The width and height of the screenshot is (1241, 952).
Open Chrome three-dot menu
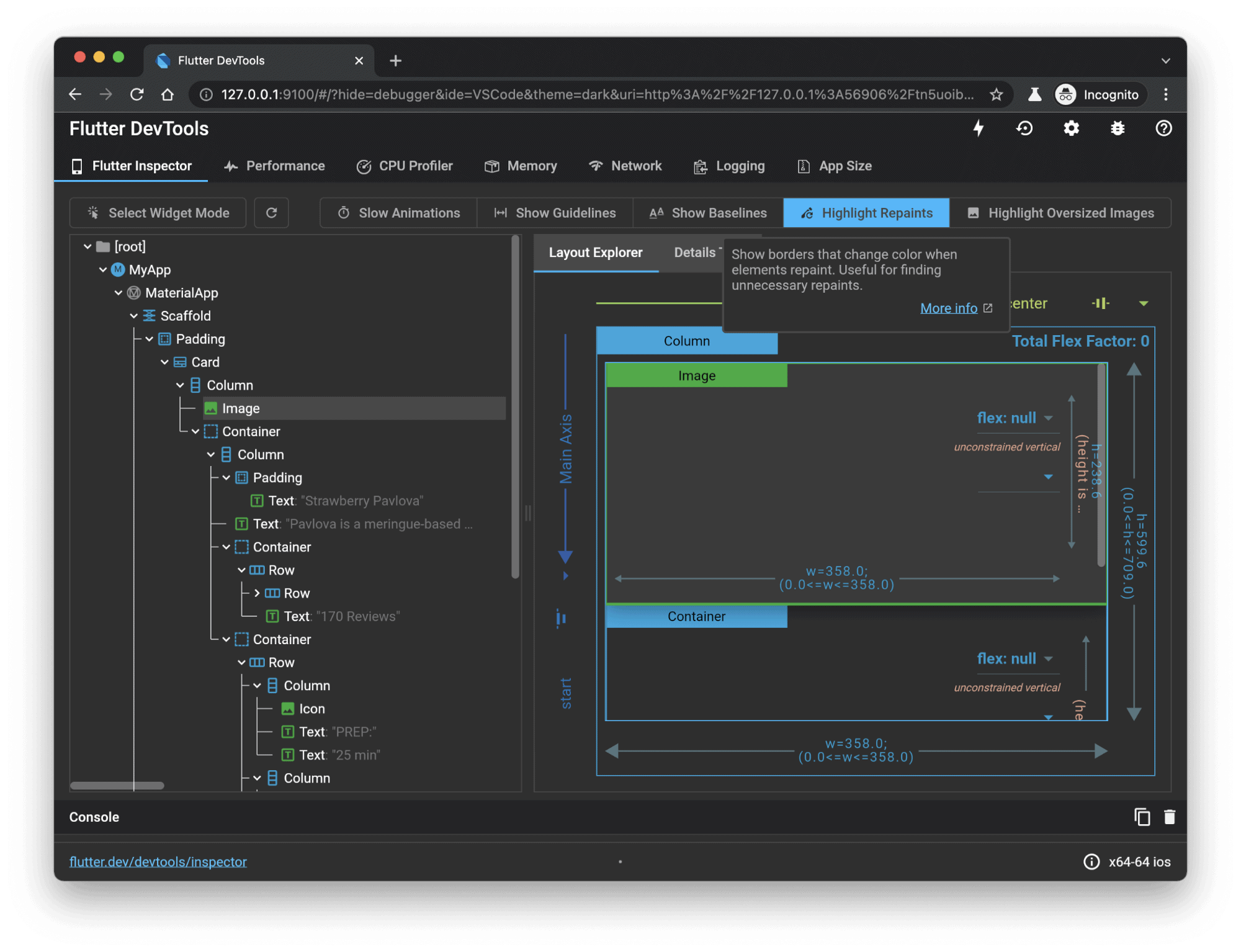click(1165, 94)
